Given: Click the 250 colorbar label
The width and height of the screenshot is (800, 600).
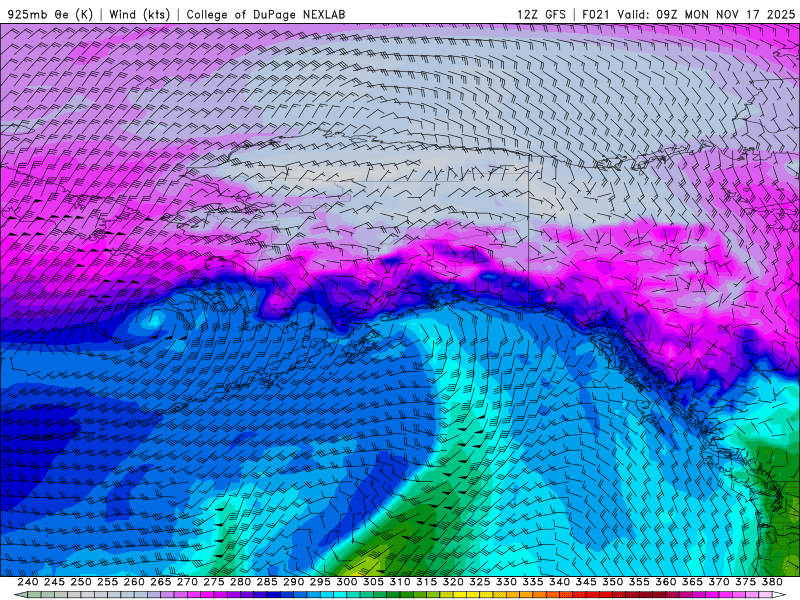Looking at the screenshot, I should [x=81, y=582].
